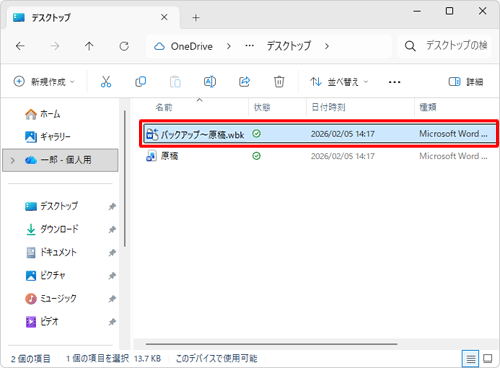
Task: Open ギャラリー in the navigation pane
Action: tap(48, 137)
